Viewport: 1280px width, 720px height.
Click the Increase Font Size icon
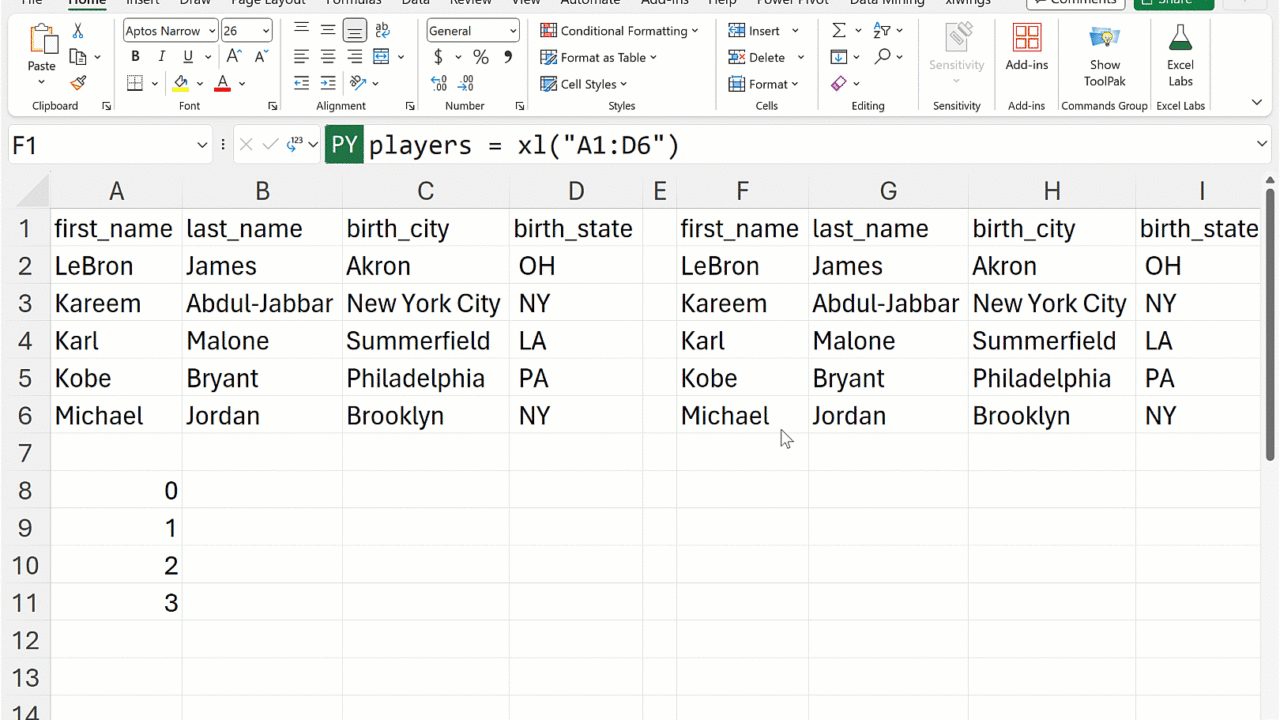point(234,58)
